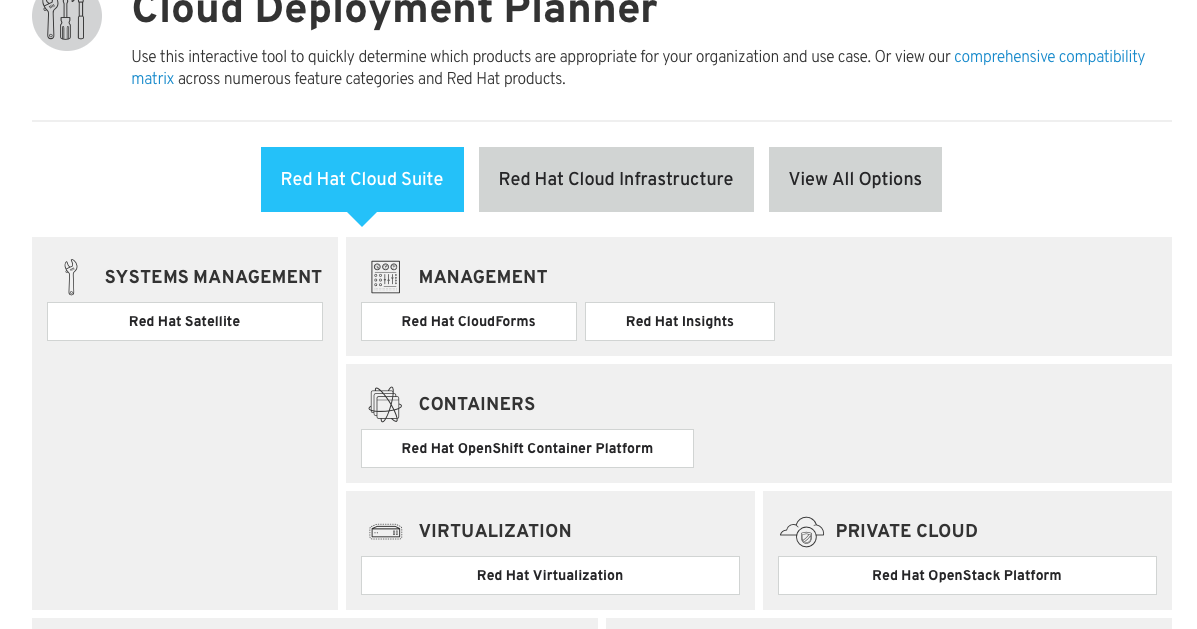Click the Private Cloud icon
The width and height of the screenshot is (1197, 629).
click(x=802, y=531)
